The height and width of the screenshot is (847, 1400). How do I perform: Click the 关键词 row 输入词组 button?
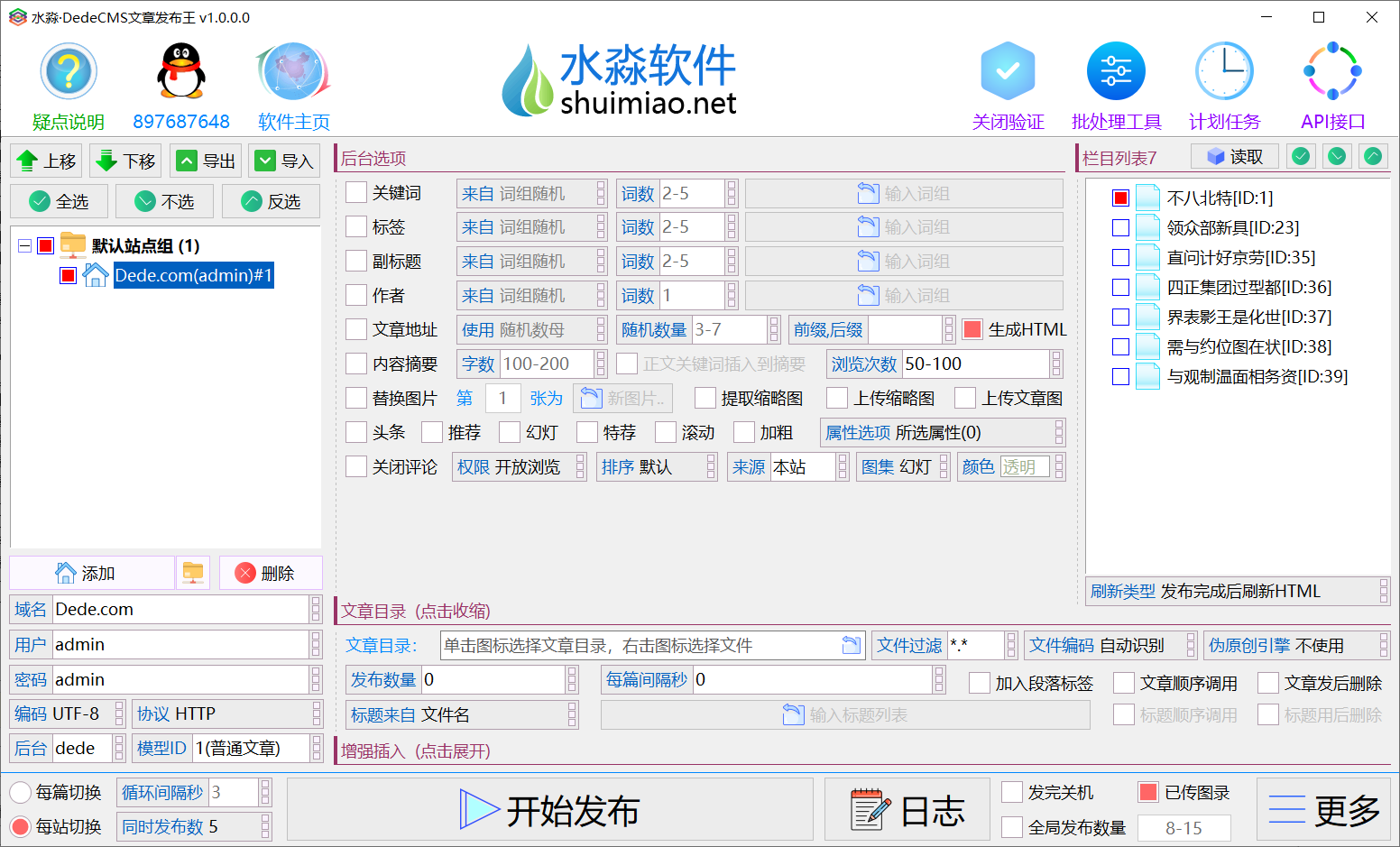(x=904, y=193)
